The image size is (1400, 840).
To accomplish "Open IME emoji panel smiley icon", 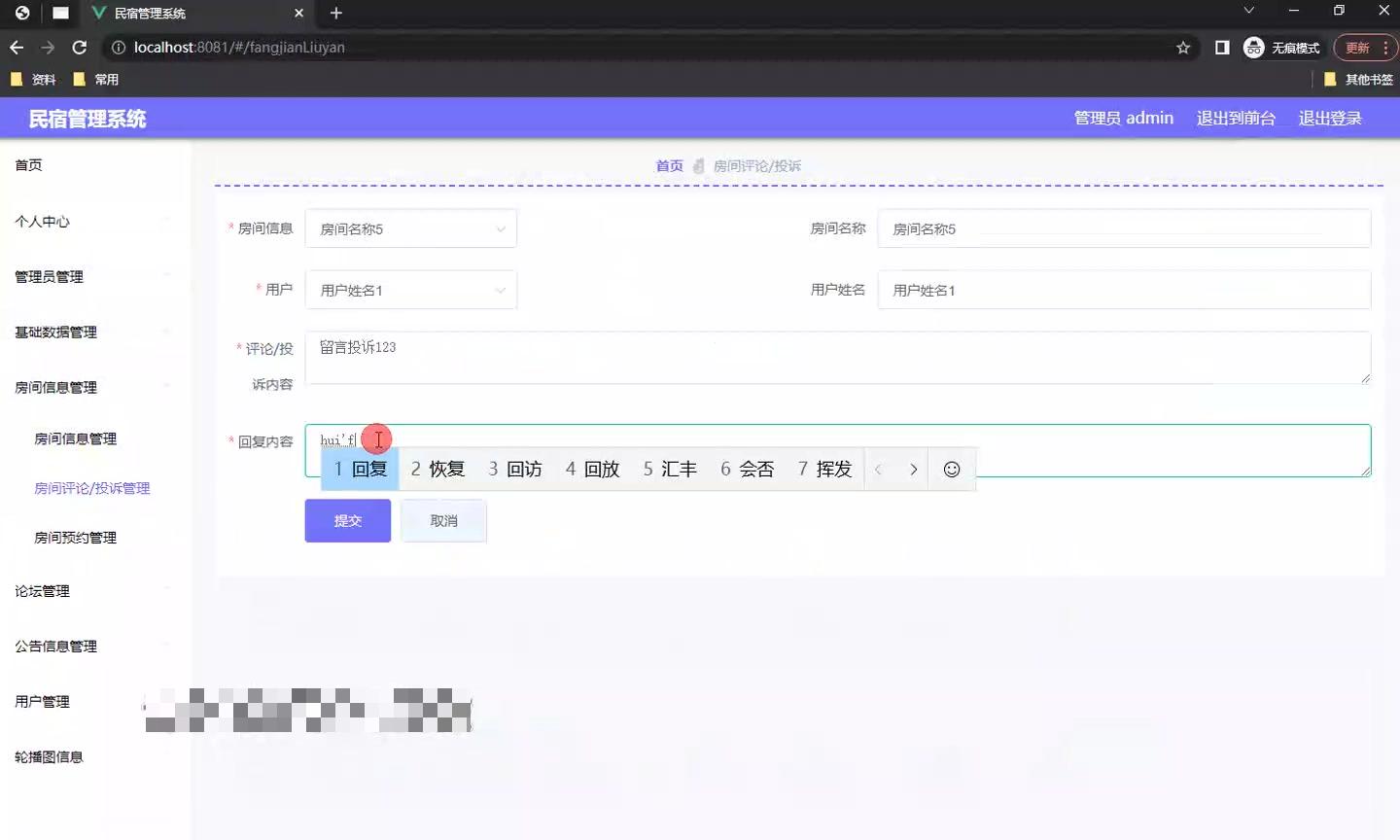I will [952, 469].
